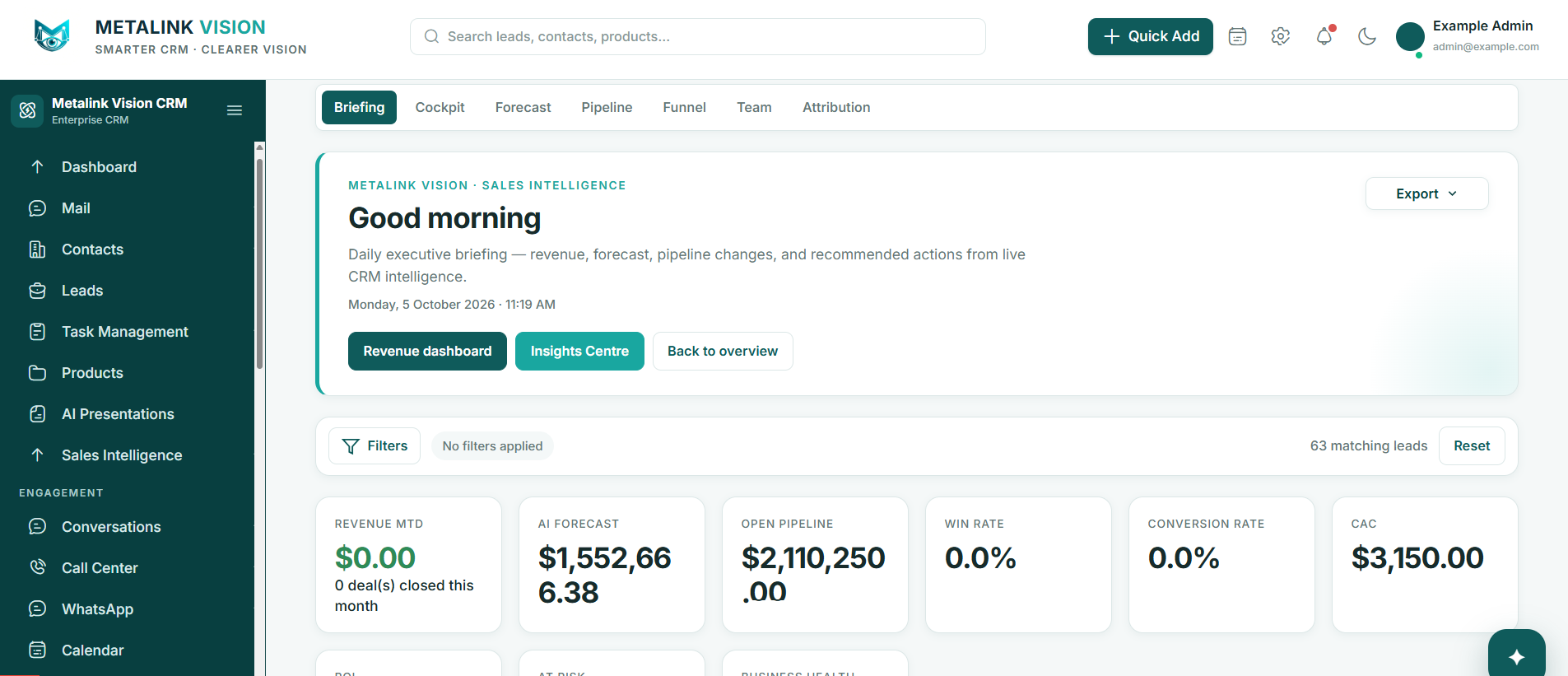Screen dimensions: 1568x676
Task: Collapse sidebar with the hamburger icon
Action: tap(235, 110)
